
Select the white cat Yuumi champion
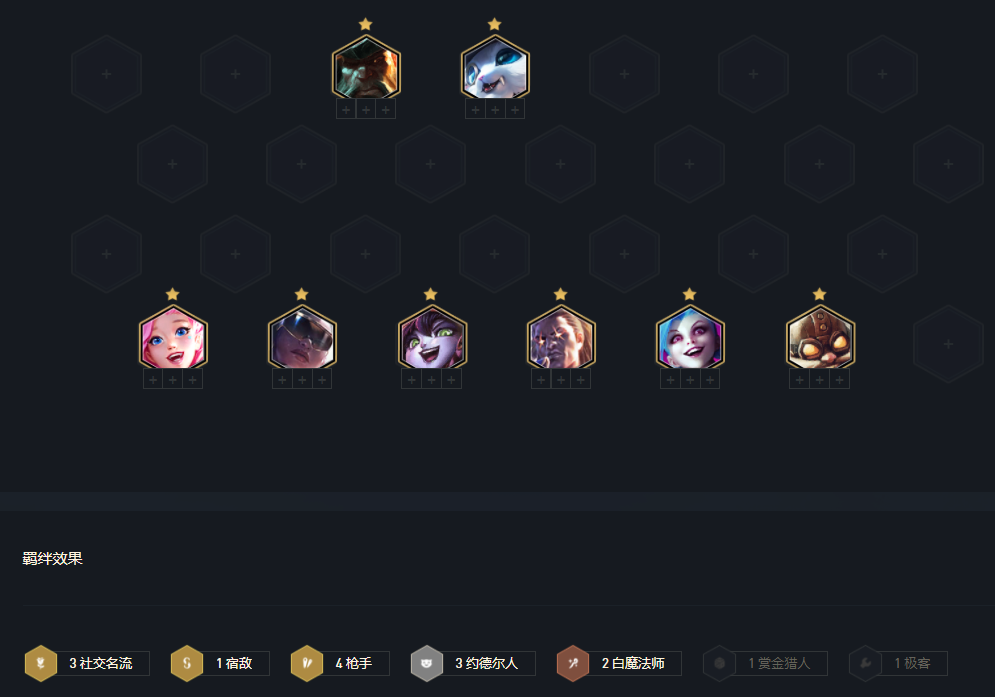coord(495,68)
